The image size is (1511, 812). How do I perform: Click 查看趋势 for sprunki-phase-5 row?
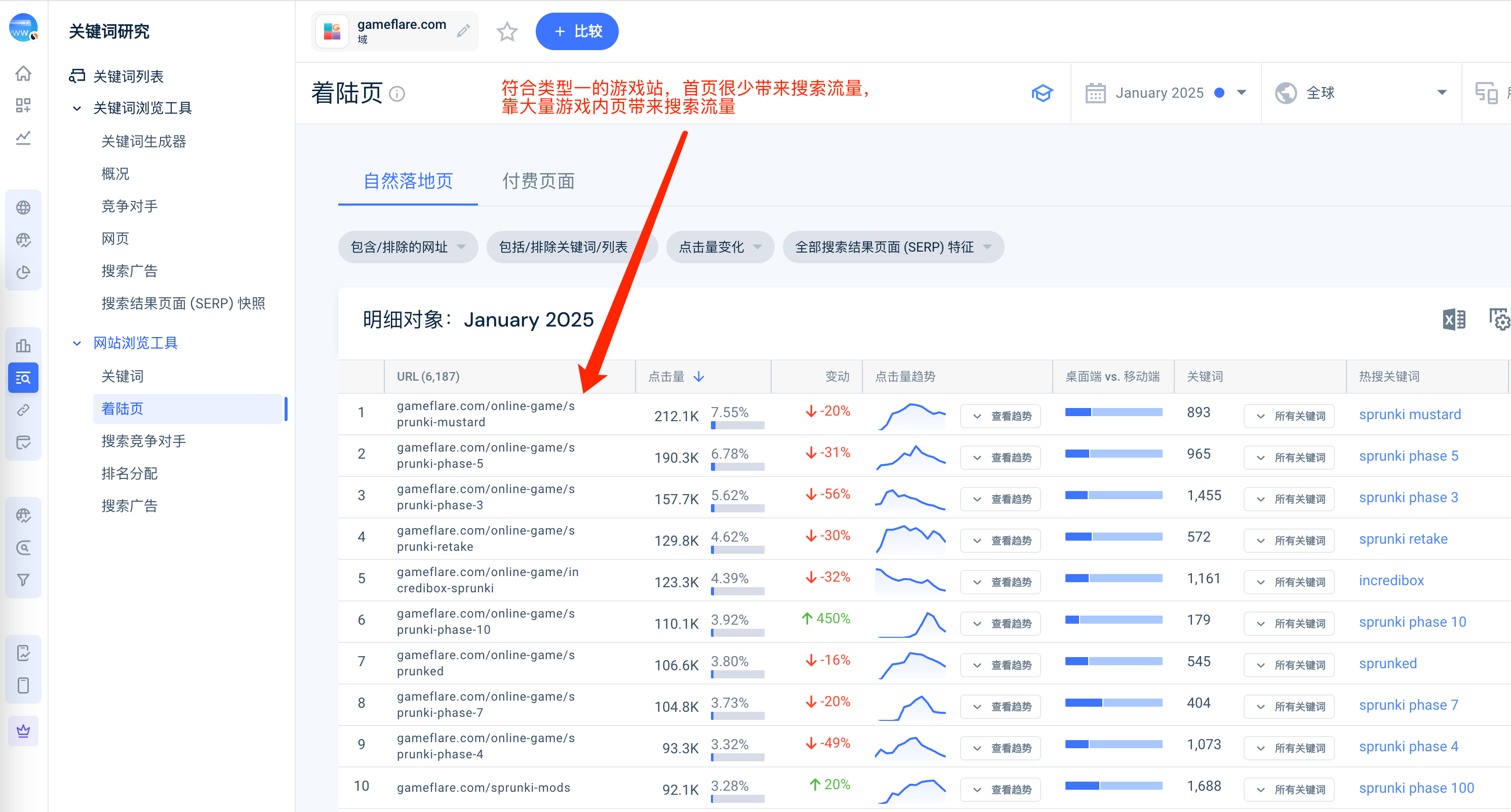[1000, 458]
